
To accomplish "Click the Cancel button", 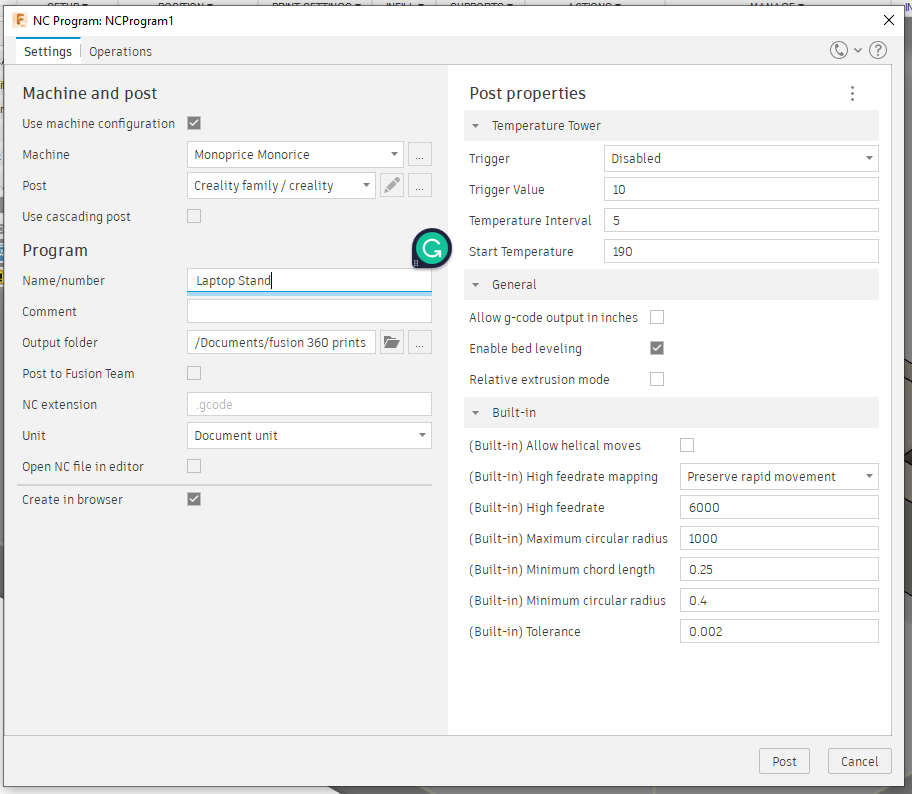I will tap(860, 761).
